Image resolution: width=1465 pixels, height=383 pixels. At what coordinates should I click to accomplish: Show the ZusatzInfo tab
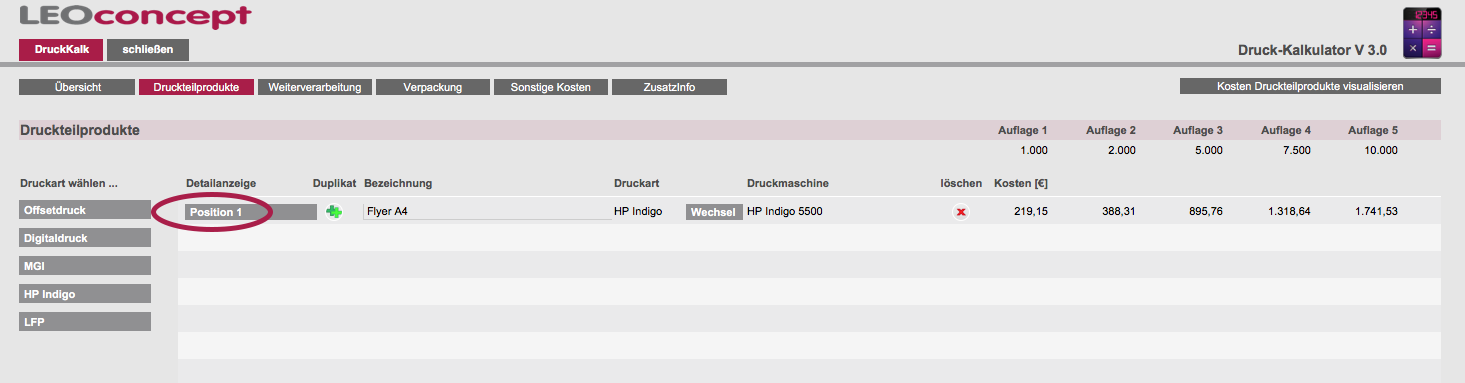point(669,87)
